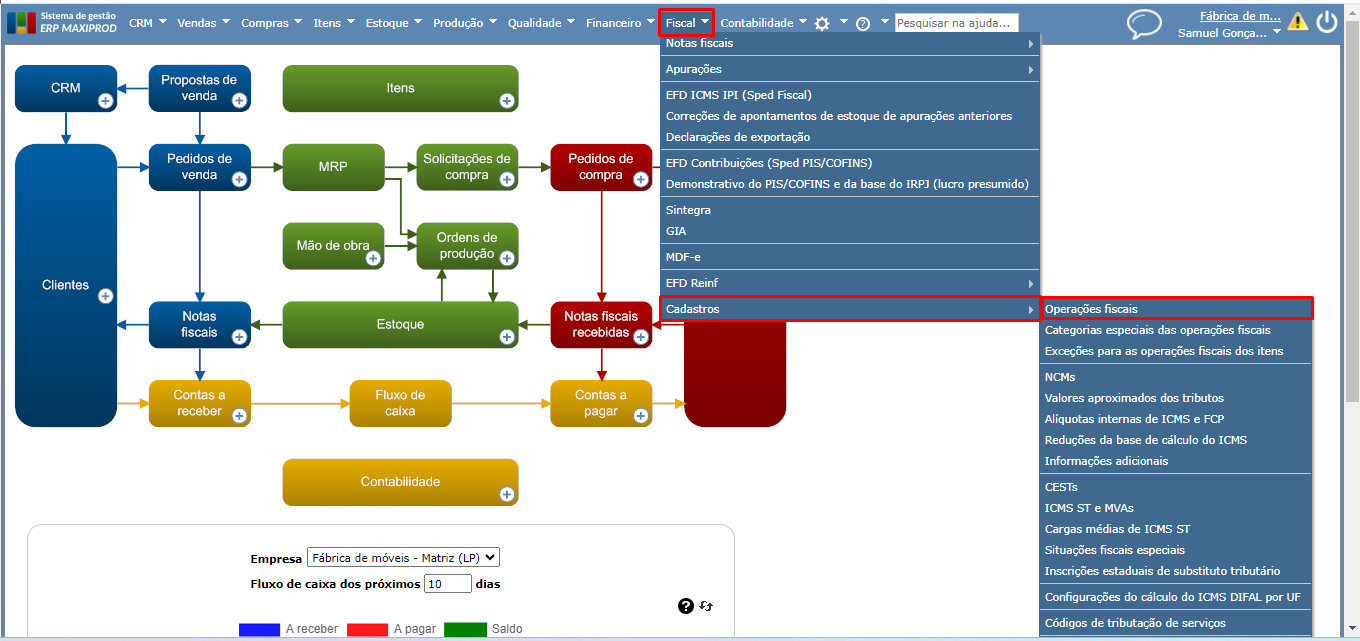
Task: Click plus icon on Itens block
Action: click(507, 101)
